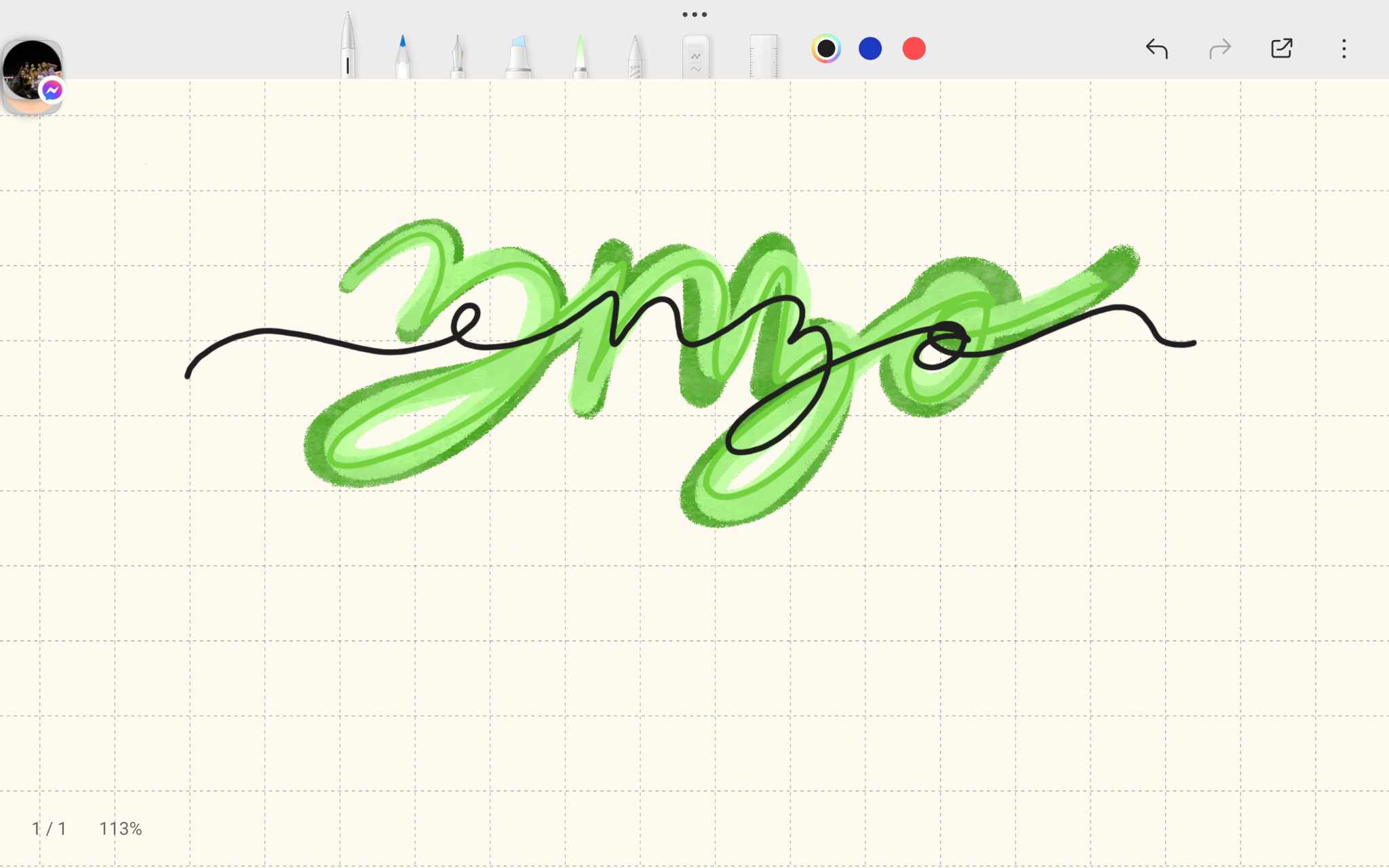Viewport: 1389px width, 868px height.
Task: Undo the last stroke
Action: click(1156, 49)
